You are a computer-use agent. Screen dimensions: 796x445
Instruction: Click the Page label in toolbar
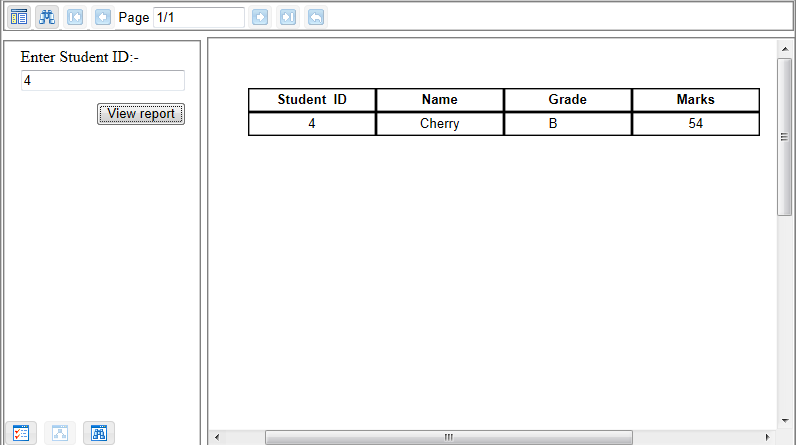[x=134, y=17]
